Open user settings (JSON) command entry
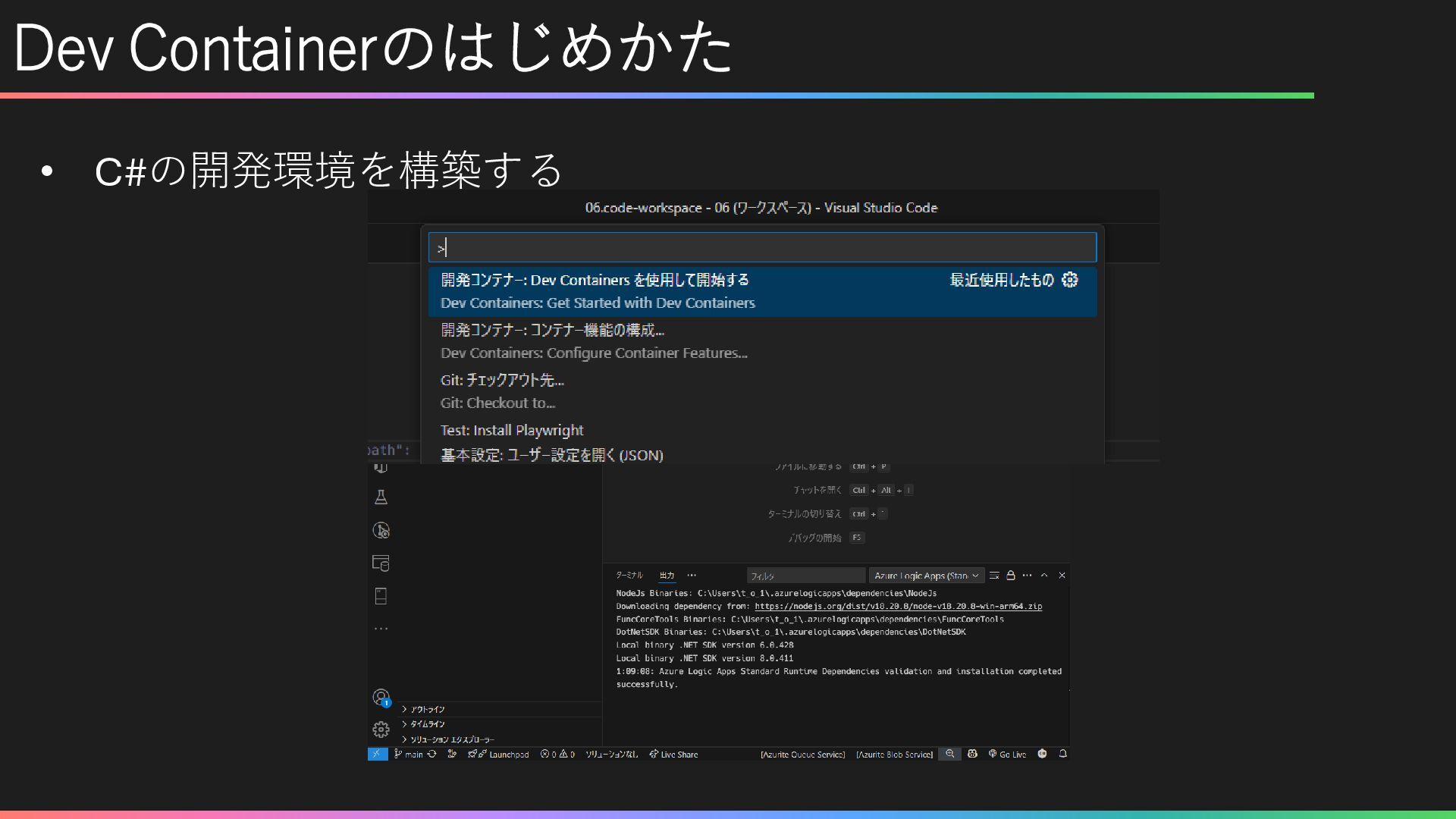The image size is (1456, 819). point(762,454)
